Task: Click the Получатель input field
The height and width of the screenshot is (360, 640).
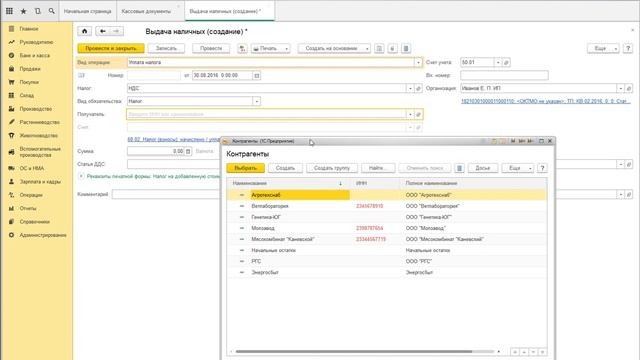Action: coord(267,114)
